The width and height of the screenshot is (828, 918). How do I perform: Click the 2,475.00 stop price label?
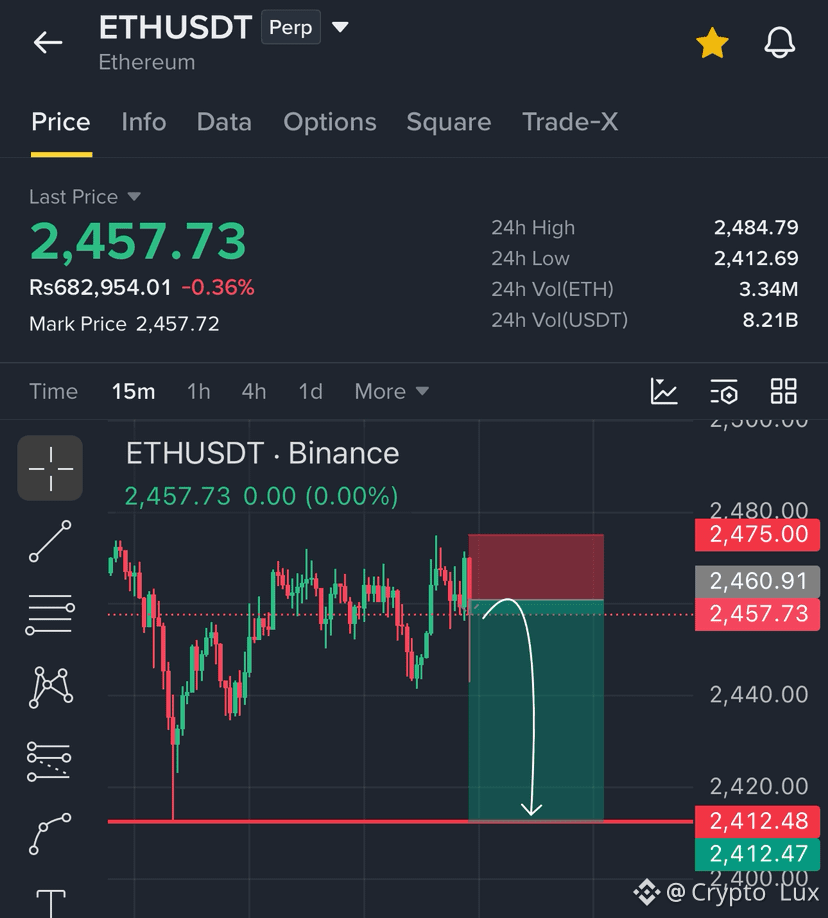coord(757,535)
